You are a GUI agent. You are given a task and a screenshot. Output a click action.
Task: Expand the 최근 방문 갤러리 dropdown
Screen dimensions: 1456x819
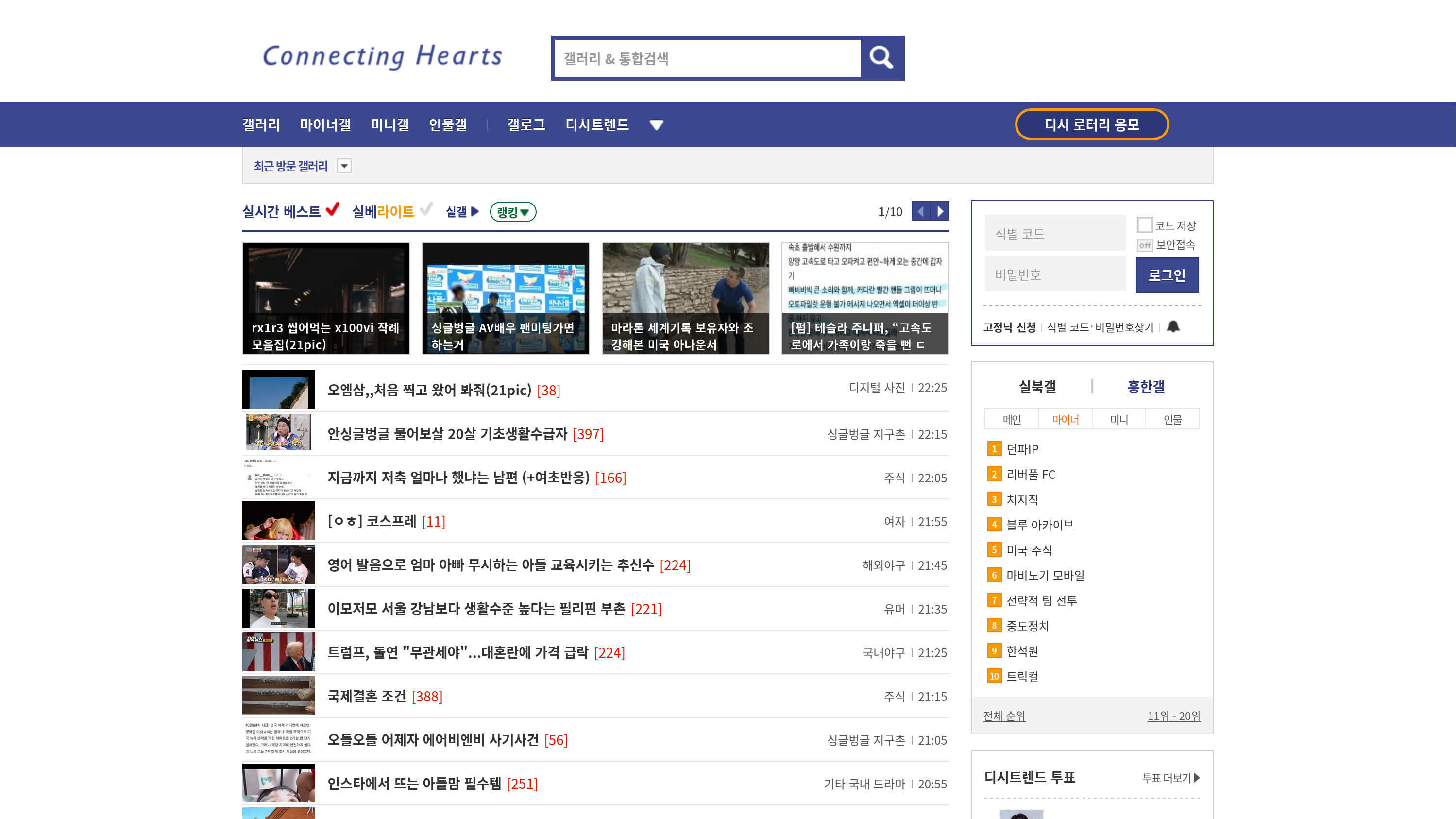point(344,166)
